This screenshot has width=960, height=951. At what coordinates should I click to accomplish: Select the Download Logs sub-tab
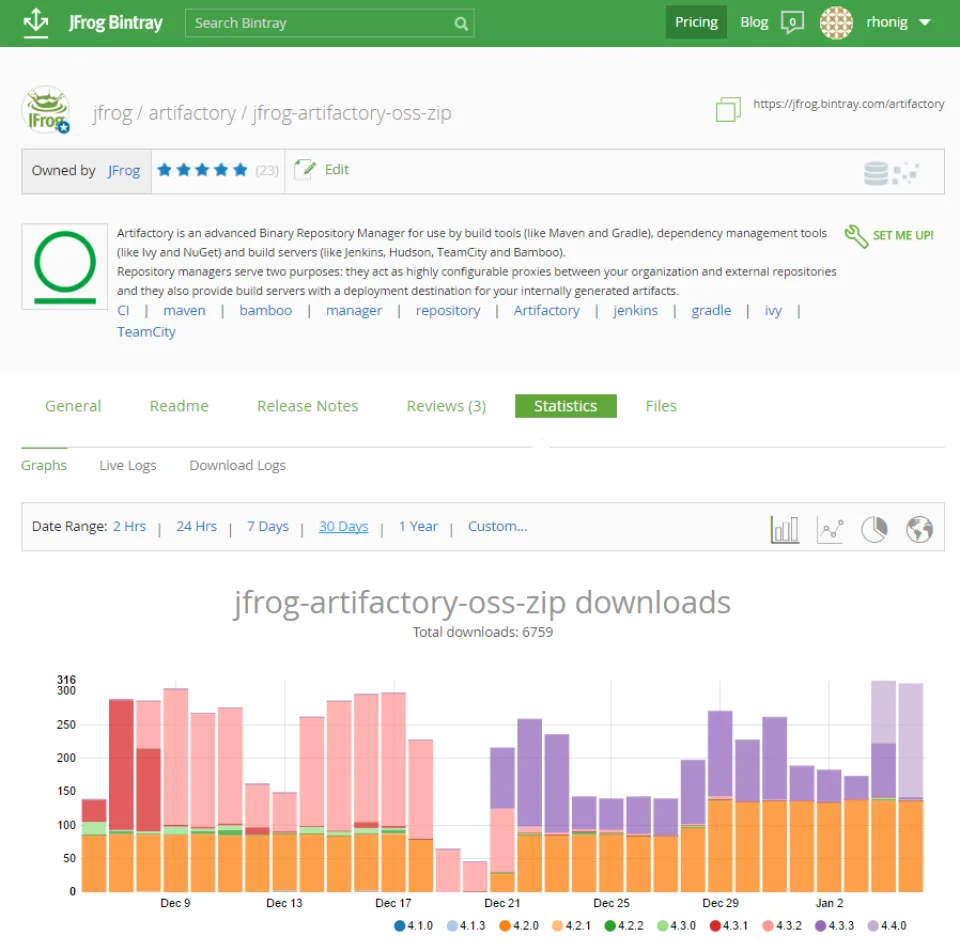(238, 465)
